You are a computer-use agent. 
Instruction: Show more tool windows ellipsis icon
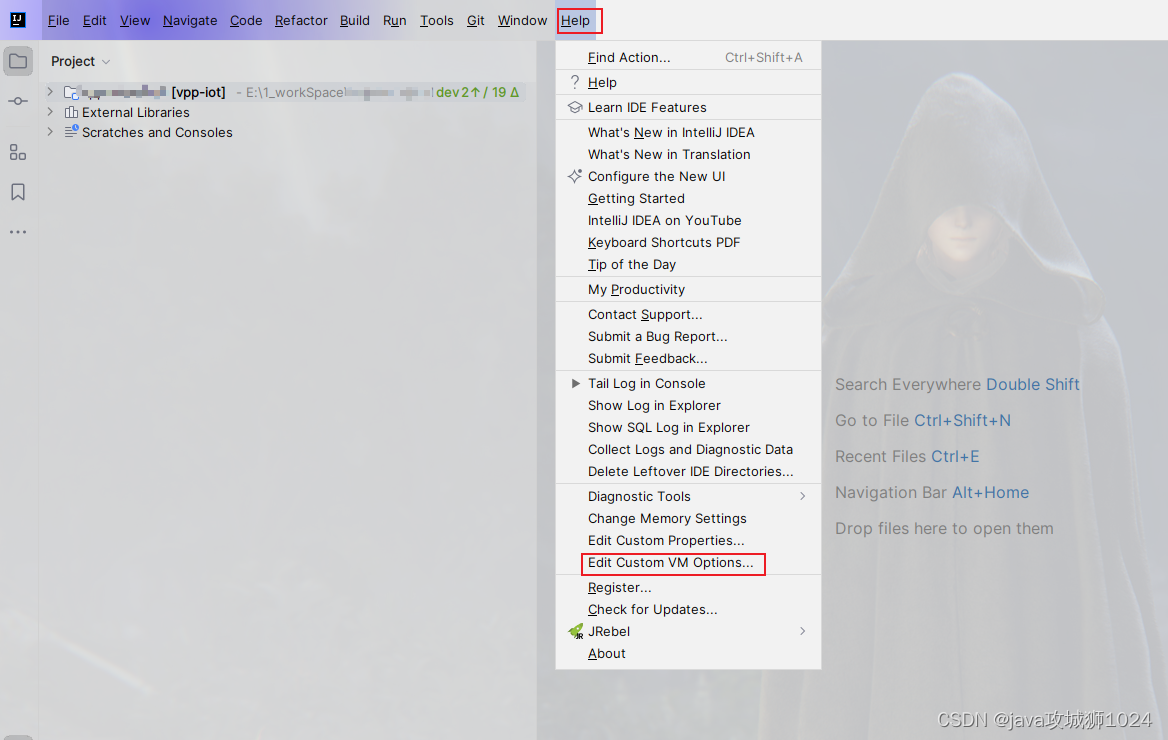pyautogui.click(x=18, y=232)
